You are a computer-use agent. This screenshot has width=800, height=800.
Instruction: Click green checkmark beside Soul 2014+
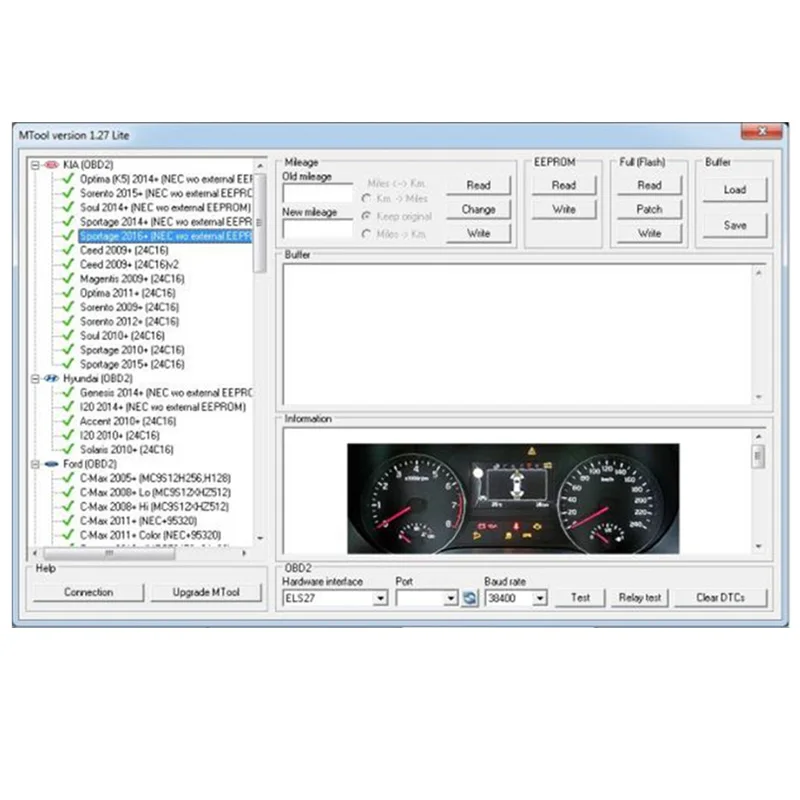pos(68,208)
